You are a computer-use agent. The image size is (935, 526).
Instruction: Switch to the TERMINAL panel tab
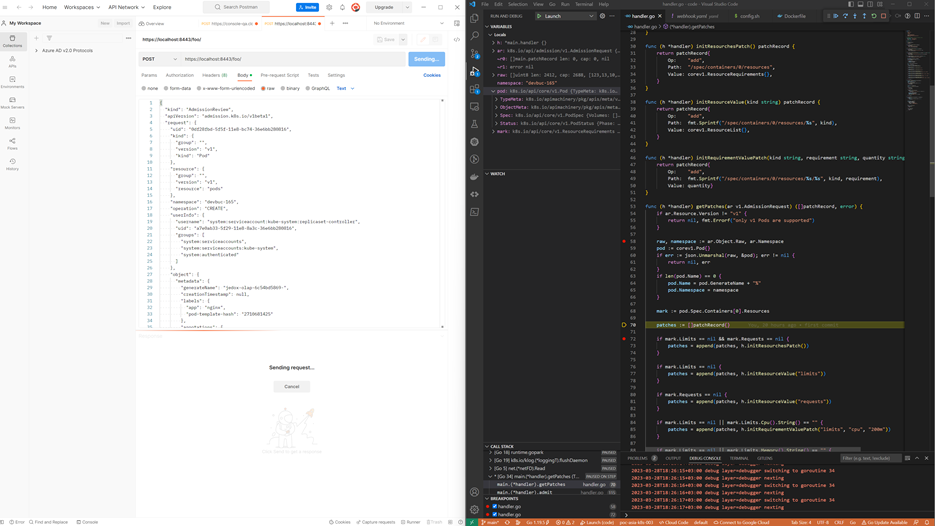(739, 458)
